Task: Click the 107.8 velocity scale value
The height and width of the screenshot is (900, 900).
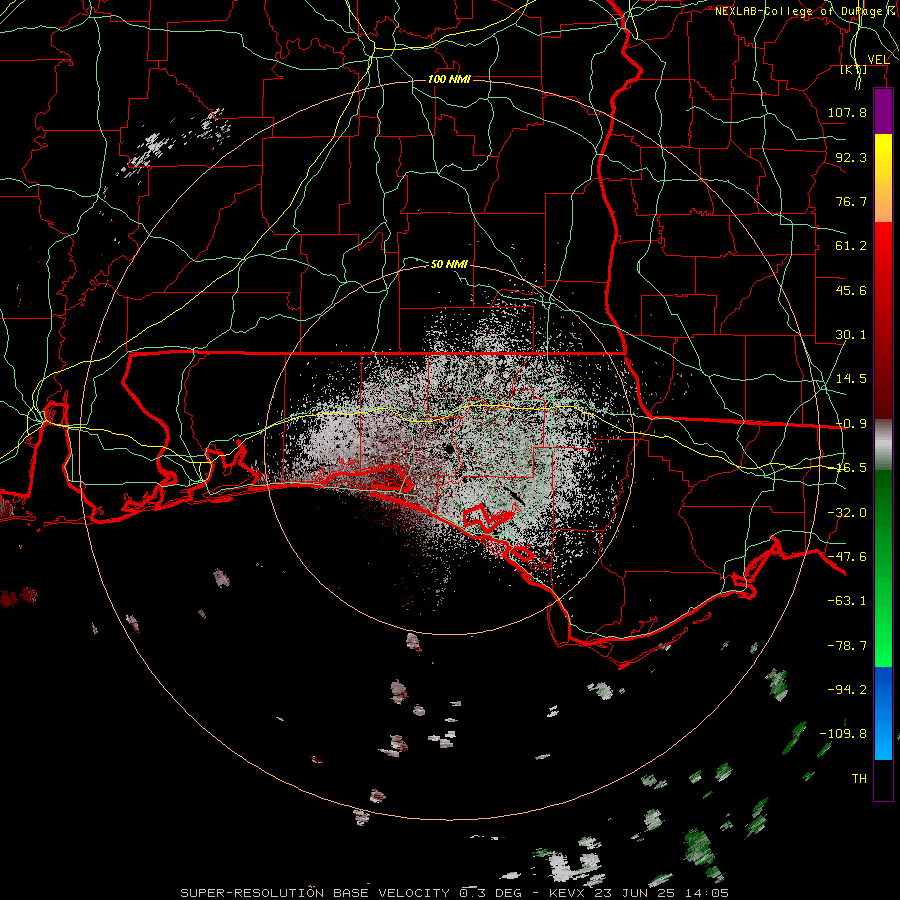Action: tap(847, 112)
